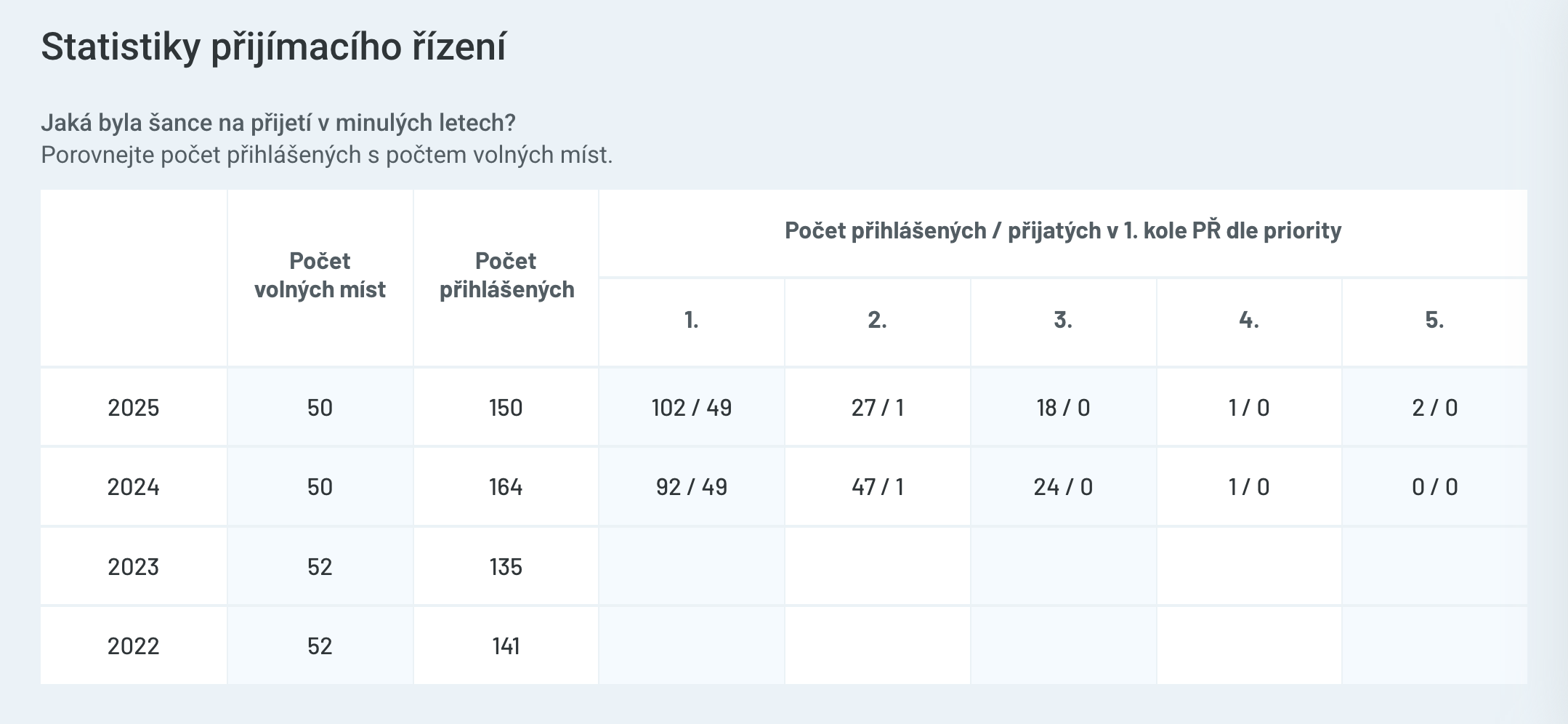Click the priority 1. column header
This screenshot has height=724, width=1568.
click(691, 320)
